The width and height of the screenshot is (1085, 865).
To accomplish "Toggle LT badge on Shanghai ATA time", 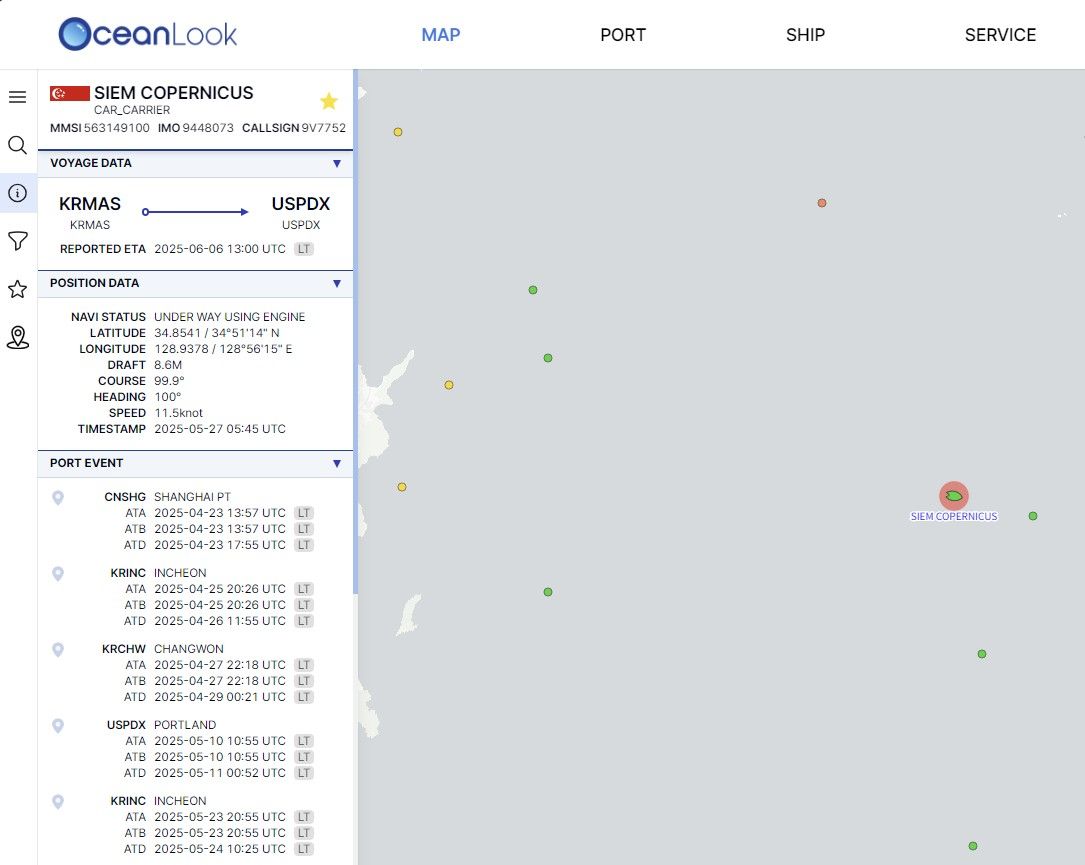I will (304, 513).
